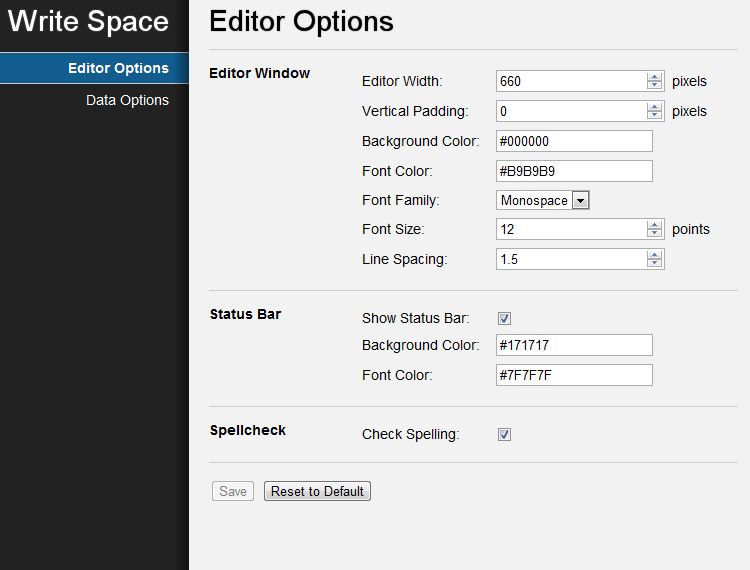Edit the editor Background Color #000000 field
The width and height of the screenshot is (750, 570).
tap(574, 141)
